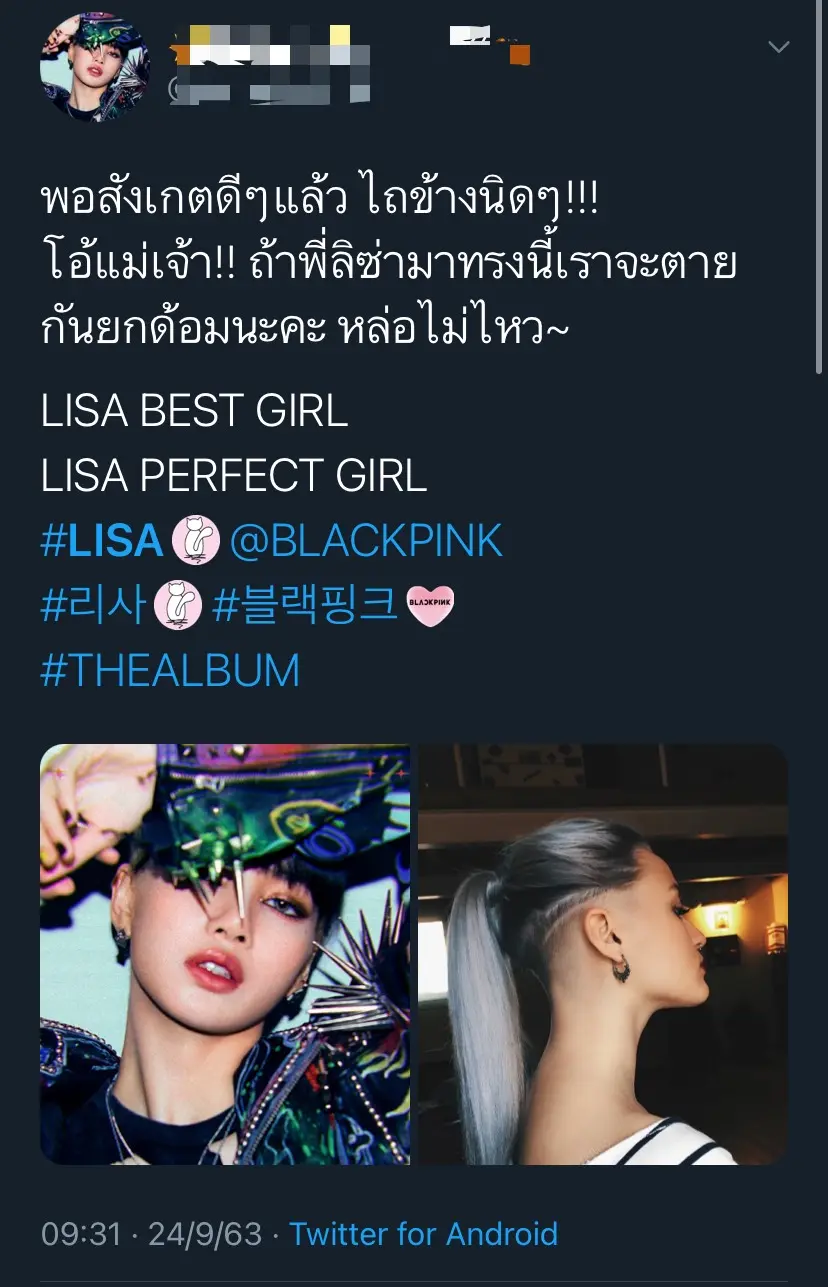Open the tweet options chevron menu
The width and height of the screenshot is (828, 1287).
778,47
